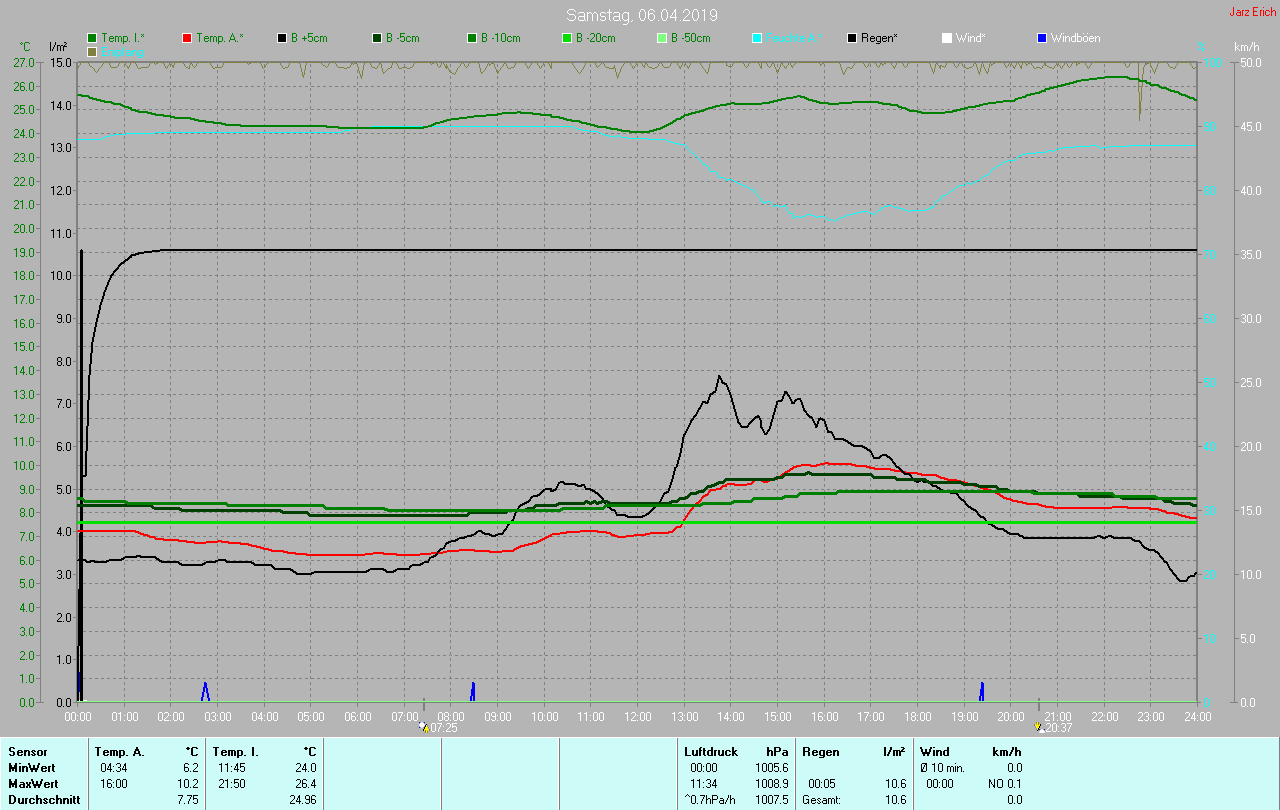Viewport: 1280px width, 810px height.
Task: Select the 12:00 label on time axis
Action: tap(637, 717)
